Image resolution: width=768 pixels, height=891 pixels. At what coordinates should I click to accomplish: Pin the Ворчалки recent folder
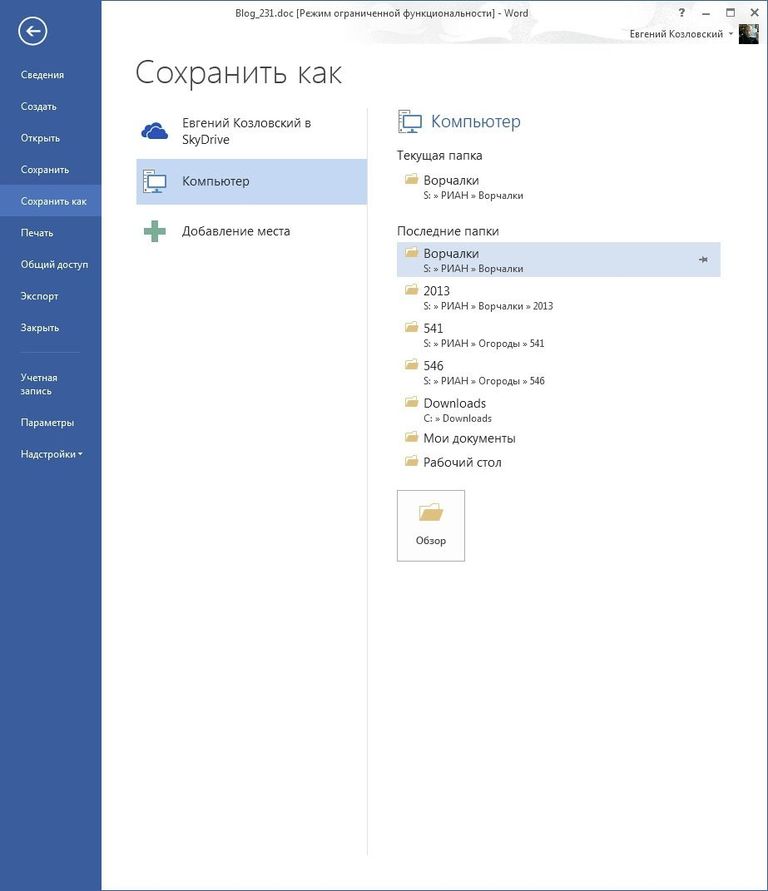tap(703, 260)
